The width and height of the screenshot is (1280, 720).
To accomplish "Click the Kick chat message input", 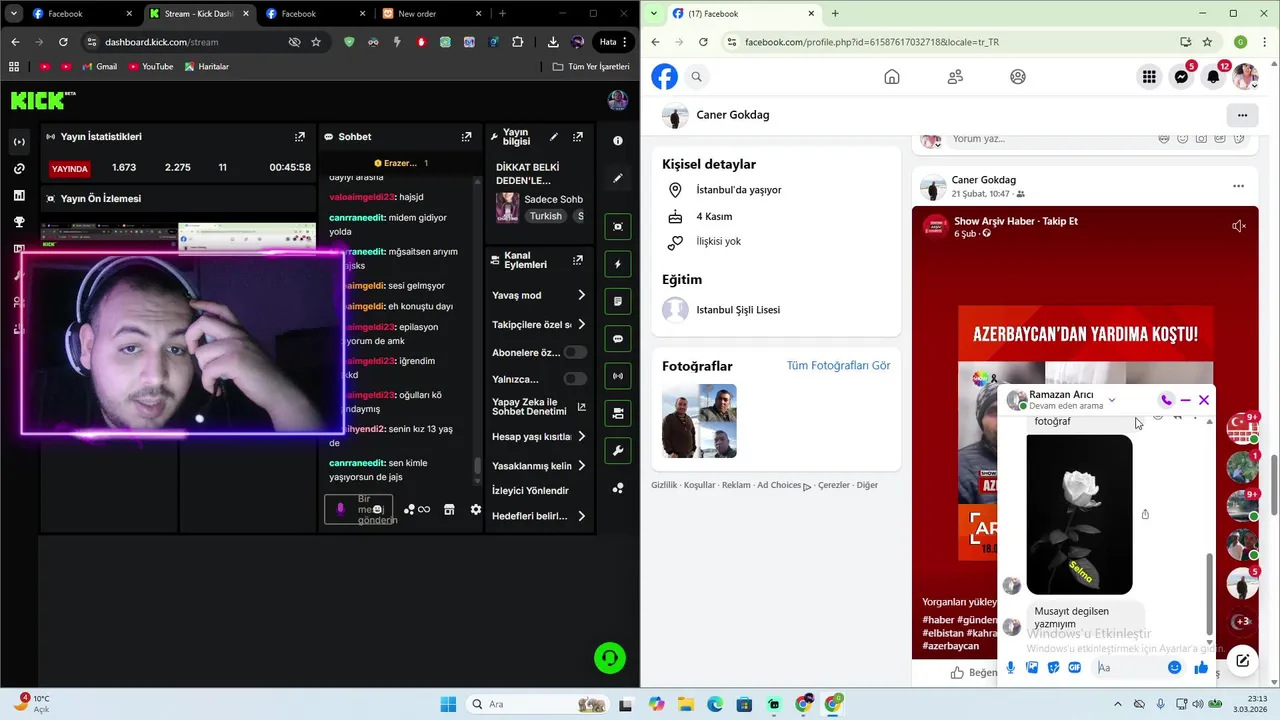I will [359, 510].
